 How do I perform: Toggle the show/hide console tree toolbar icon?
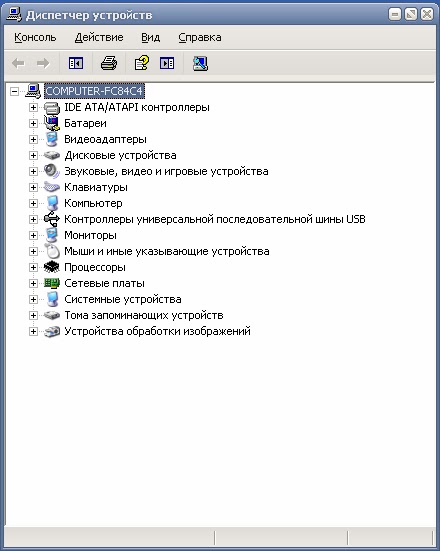[76, 63]
